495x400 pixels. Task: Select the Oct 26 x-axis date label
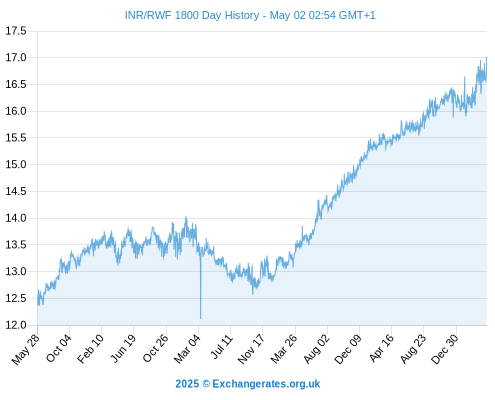(156, 348)
